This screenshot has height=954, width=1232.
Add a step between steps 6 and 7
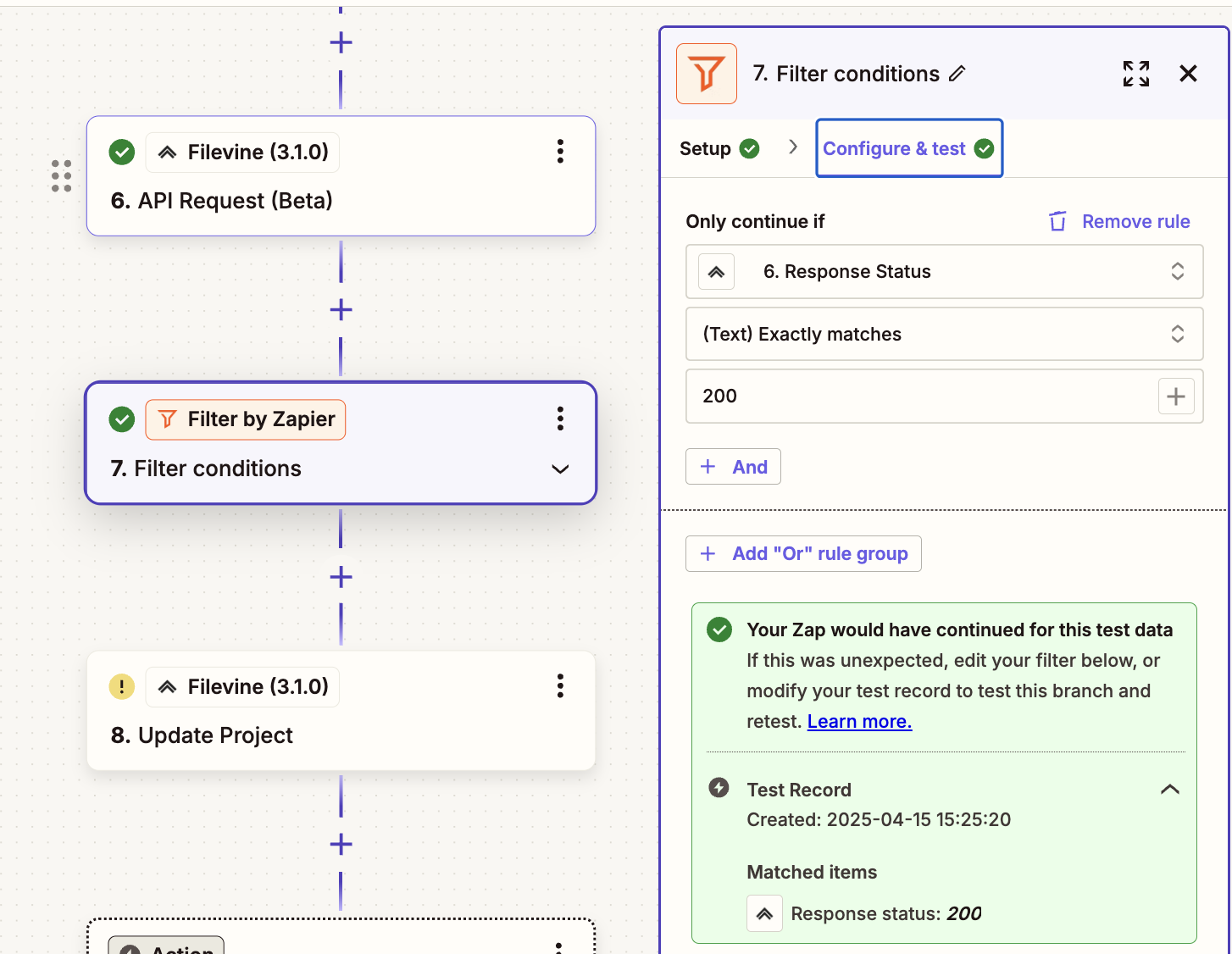point(341,310)
